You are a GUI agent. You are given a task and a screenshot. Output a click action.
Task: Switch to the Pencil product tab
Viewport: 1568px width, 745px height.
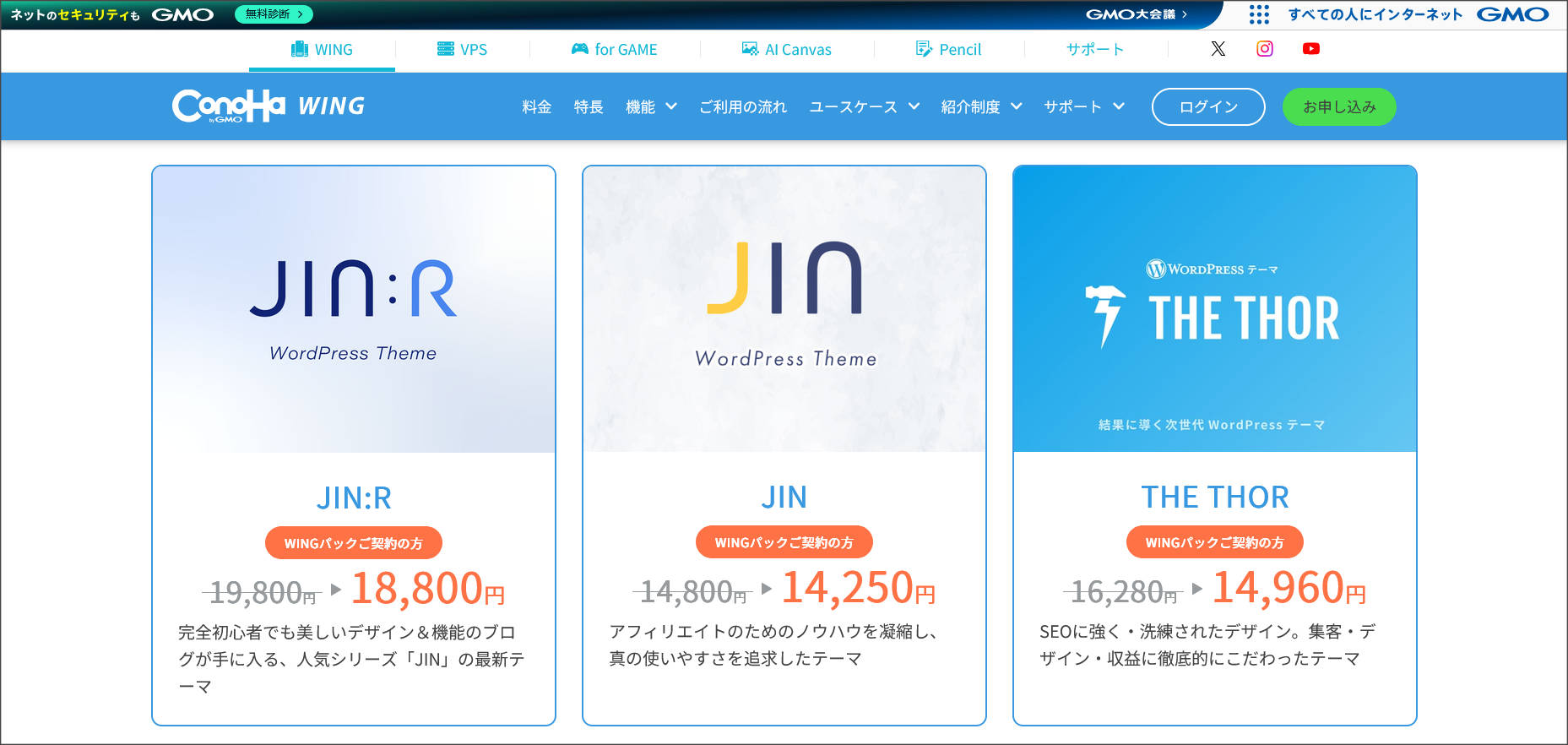pyautogui.click(x=948, y=50)
